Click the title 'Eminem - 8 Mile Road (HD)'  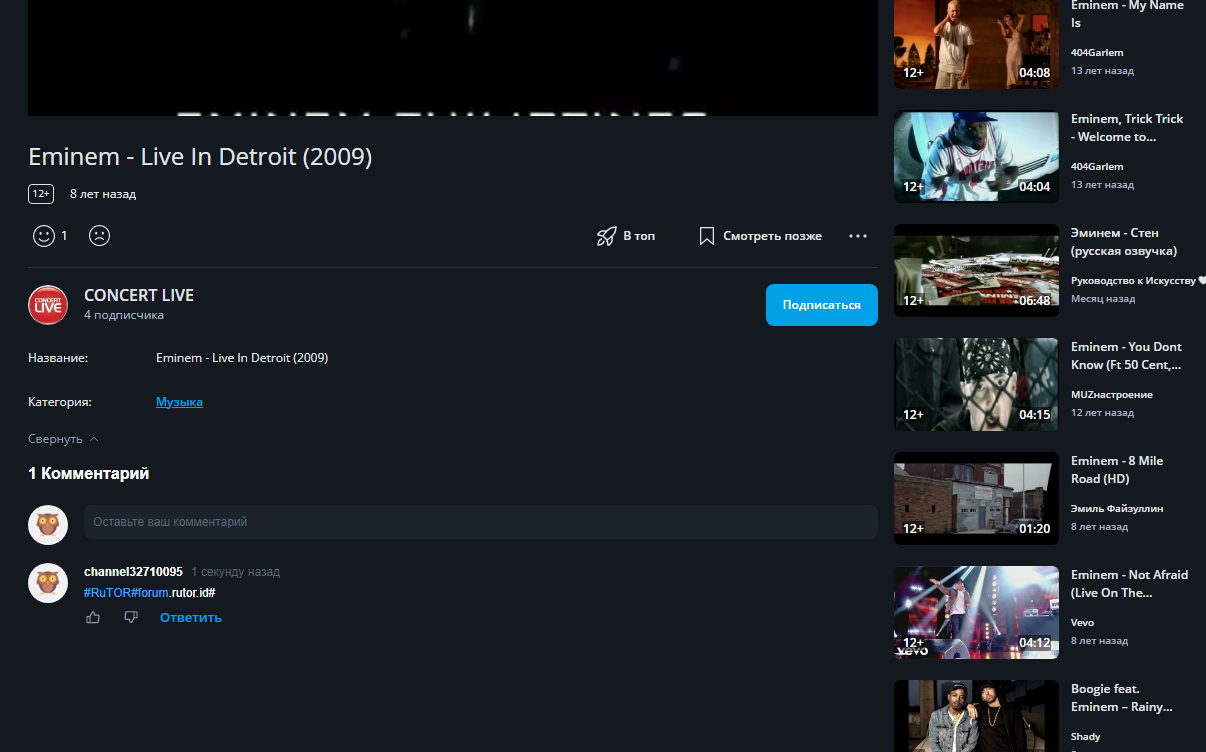1117,470
